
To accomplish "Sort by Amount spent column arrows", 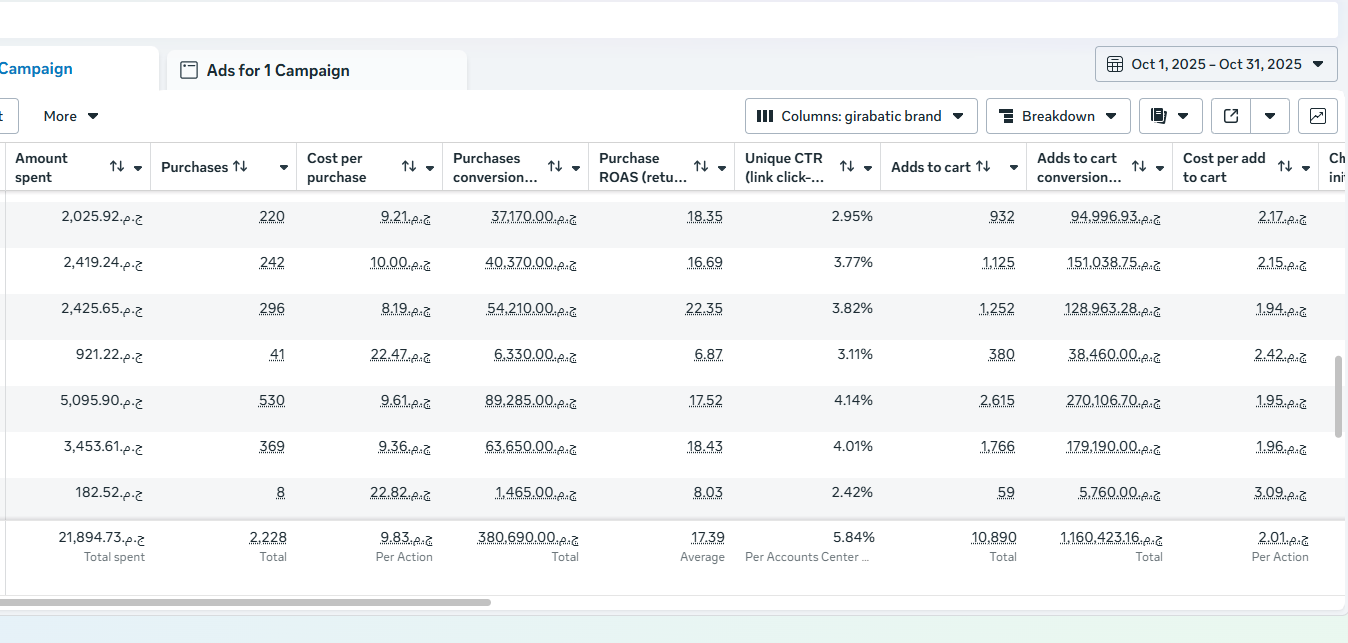I will tap(117, 167).
